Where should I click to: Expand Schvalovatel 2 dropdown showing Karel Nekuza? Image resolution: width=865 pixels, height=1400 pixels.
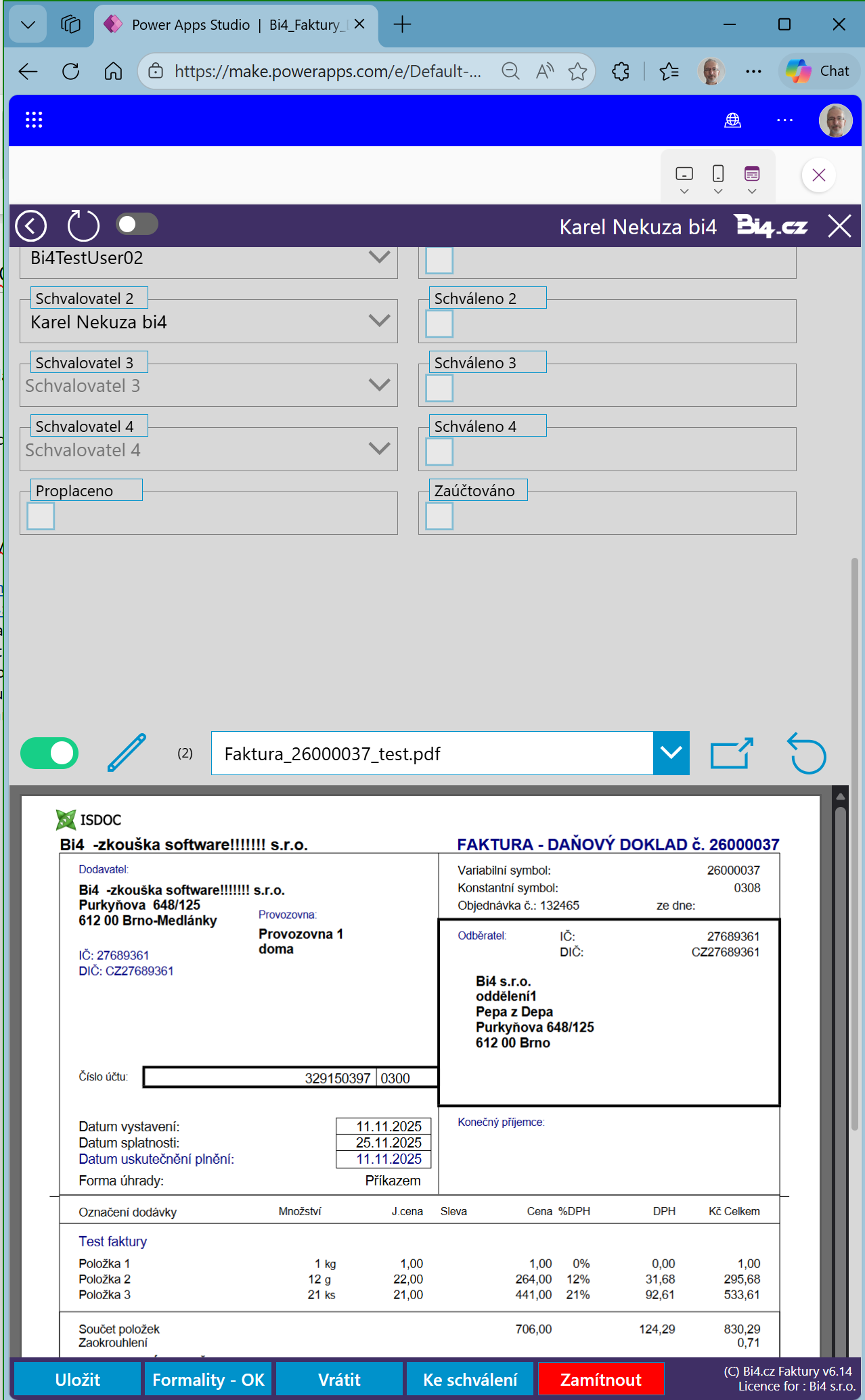pyautogui.click(x=379, y=321)
